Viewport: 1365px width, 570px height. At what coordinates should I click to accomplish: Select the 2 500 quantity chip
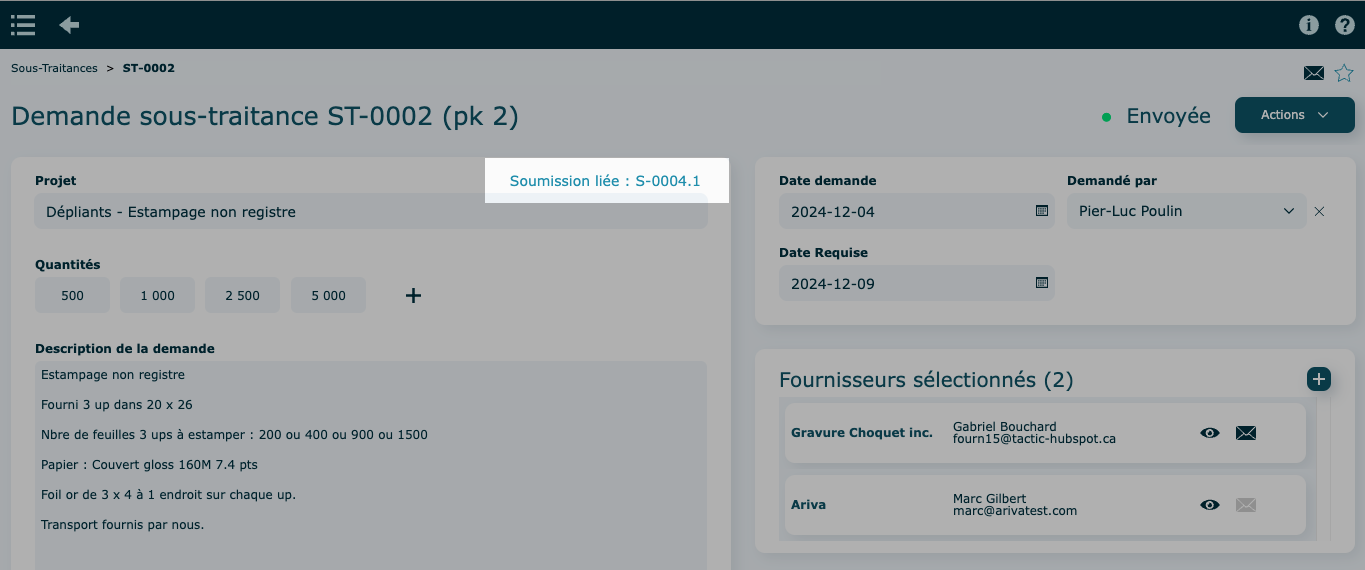pyautogui.click(x=242, y=296)
